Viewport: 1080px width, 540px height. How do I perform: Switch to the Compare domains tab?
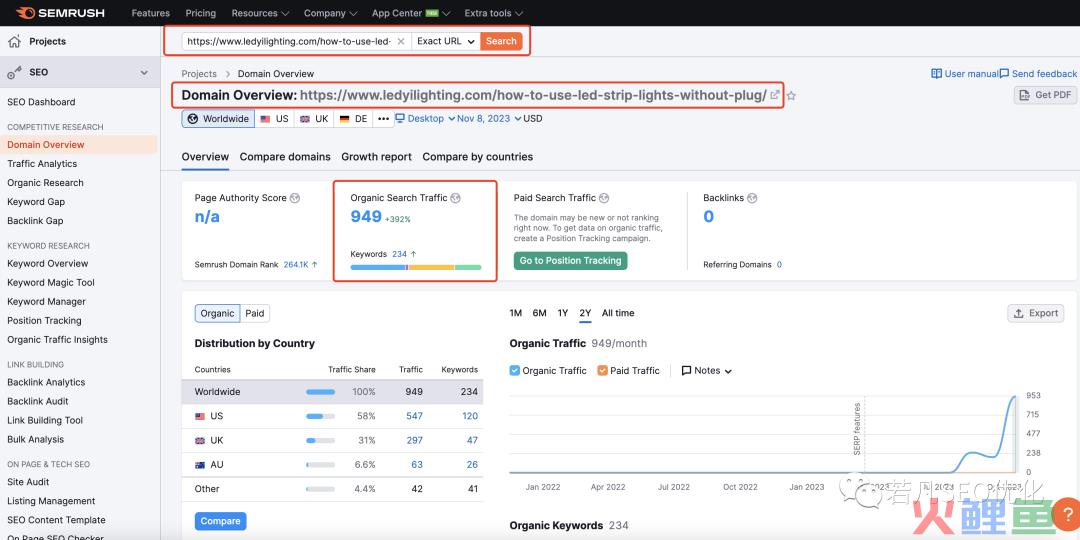click(285, 157)
